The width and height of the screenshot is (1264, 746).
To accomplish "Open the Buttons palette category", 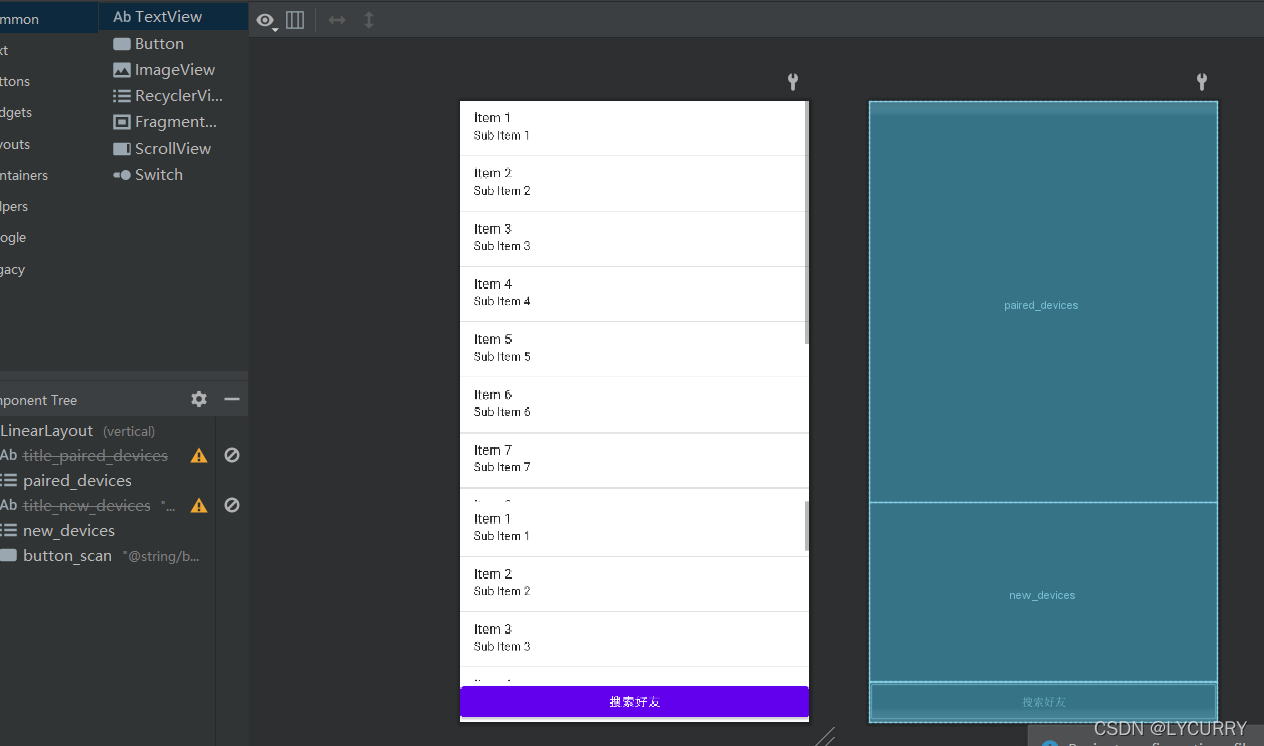I will [49, 81].
